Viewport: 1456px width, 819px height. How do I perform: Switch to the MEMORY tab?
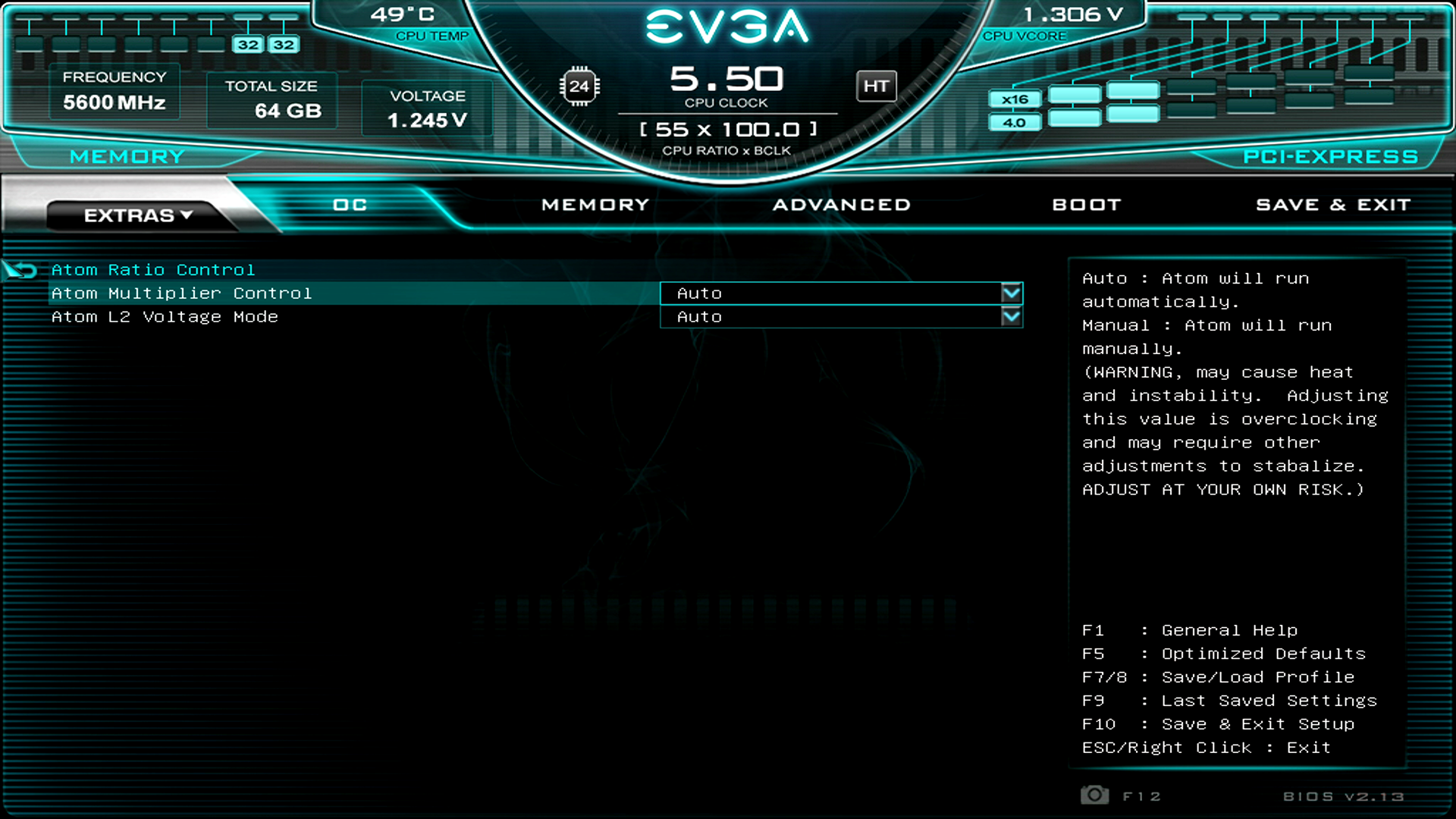595,205
